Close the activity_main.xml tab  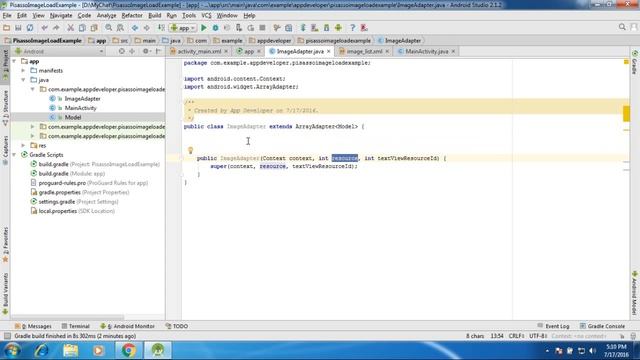tap(226, 51)
